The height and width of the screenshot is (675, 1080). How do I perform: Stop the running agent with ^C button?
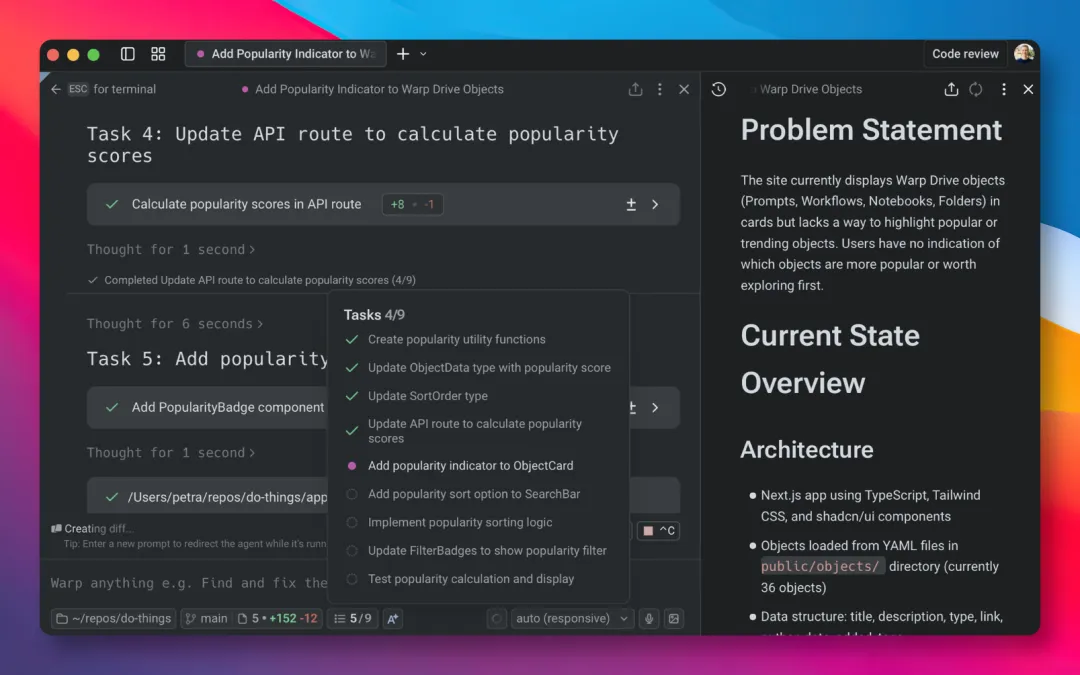(x=658, y=530)
